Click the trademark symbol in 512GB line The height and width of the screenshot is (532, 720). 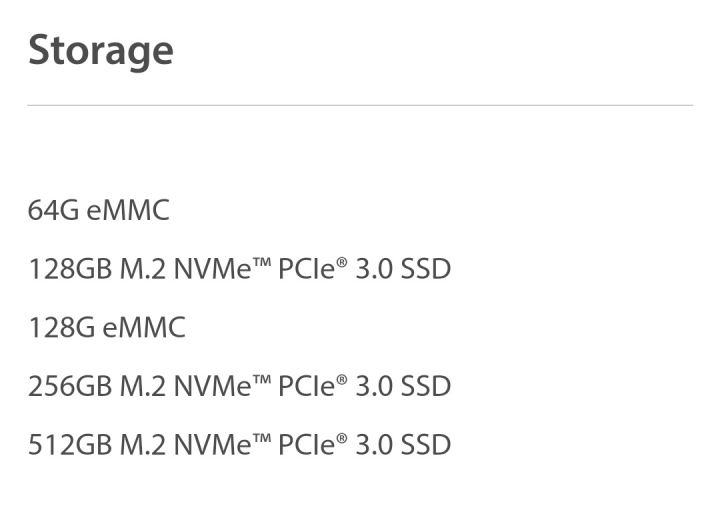click(262, 438)
